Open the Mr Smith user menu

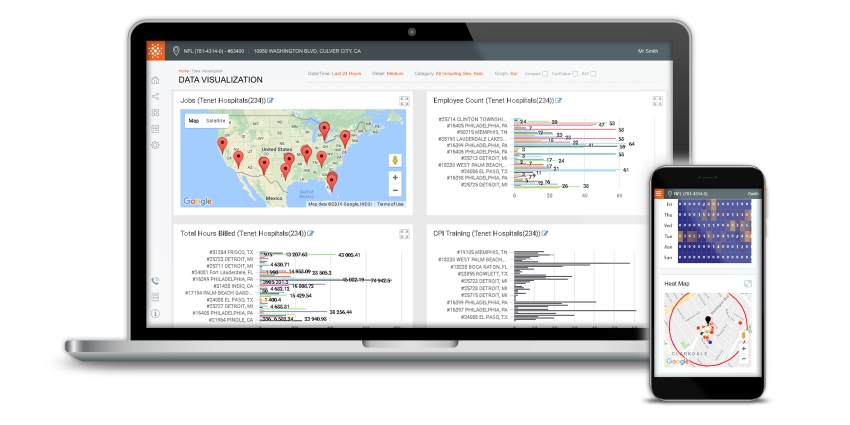(x=648, y=51)
